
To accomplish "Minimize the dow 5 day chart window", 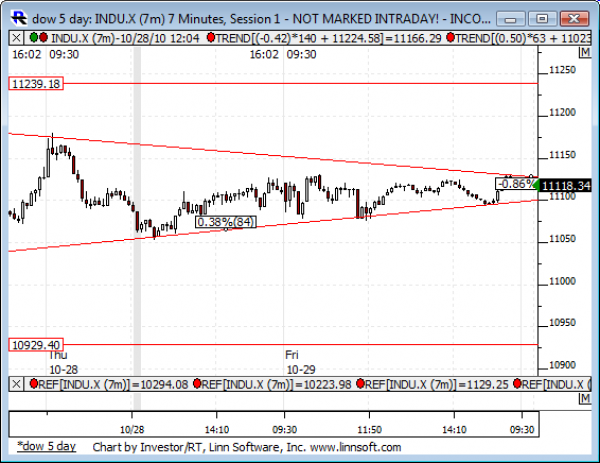I will click(x=511, y=18).
